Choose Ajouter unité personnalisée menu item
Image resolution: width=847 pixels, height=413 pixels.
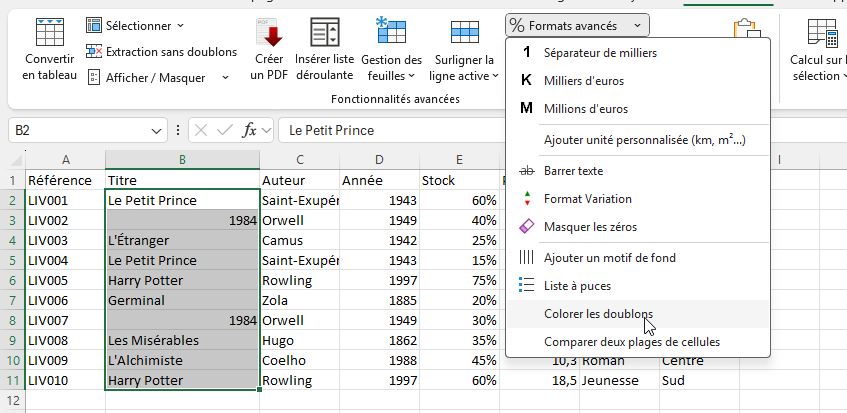[638, 140]
